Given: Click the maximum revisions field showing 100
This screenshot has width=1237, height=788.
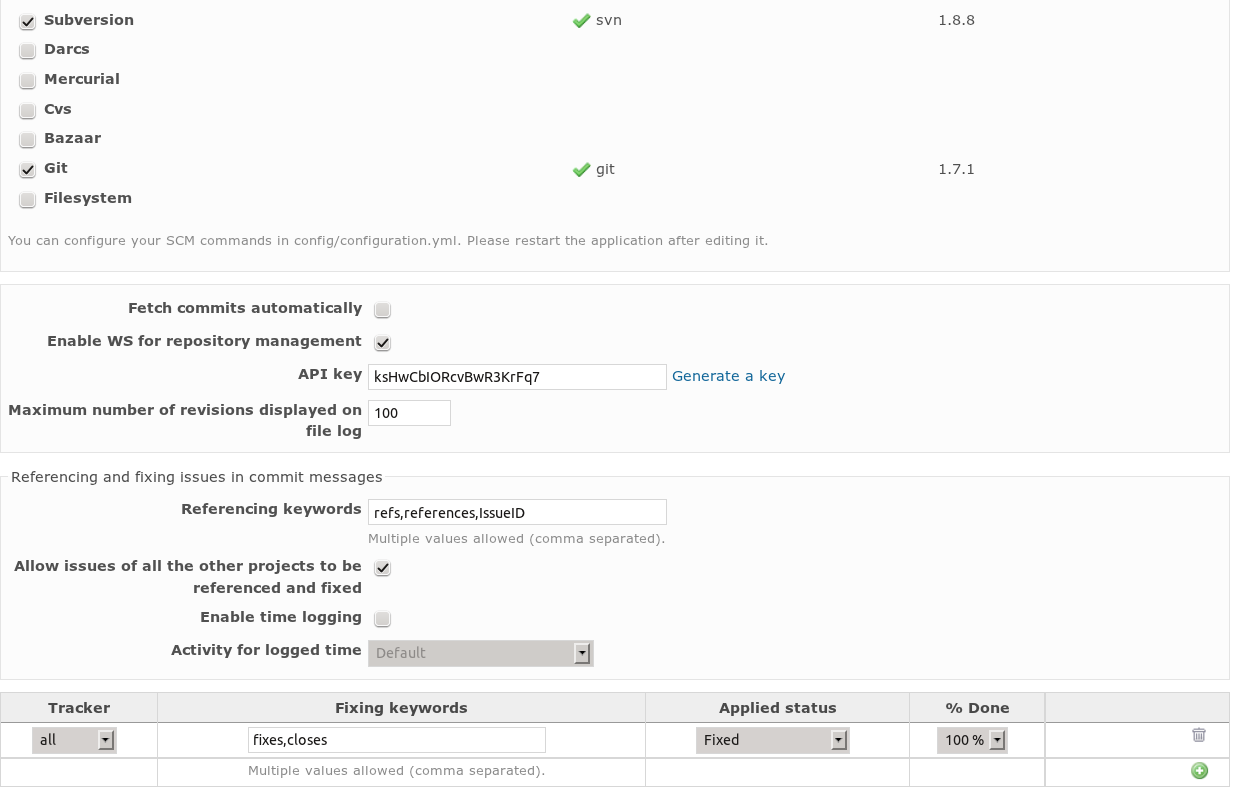Looking at the screenshot, I should click(x=409, y=413).
